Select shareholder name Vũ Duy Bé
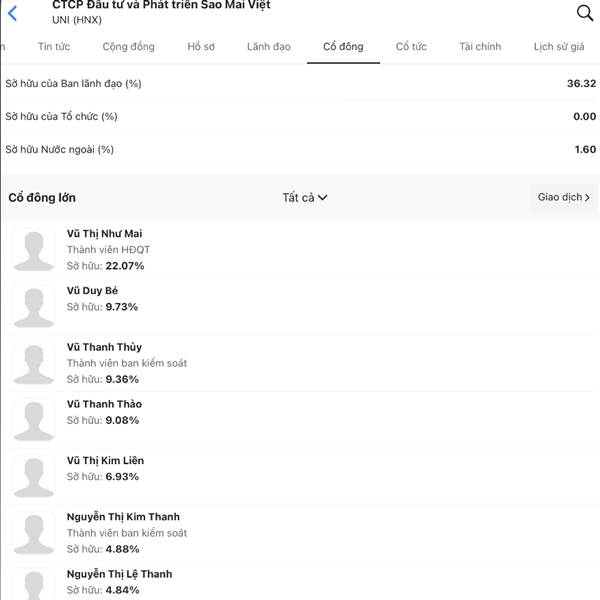 click(x=92, y=290)
